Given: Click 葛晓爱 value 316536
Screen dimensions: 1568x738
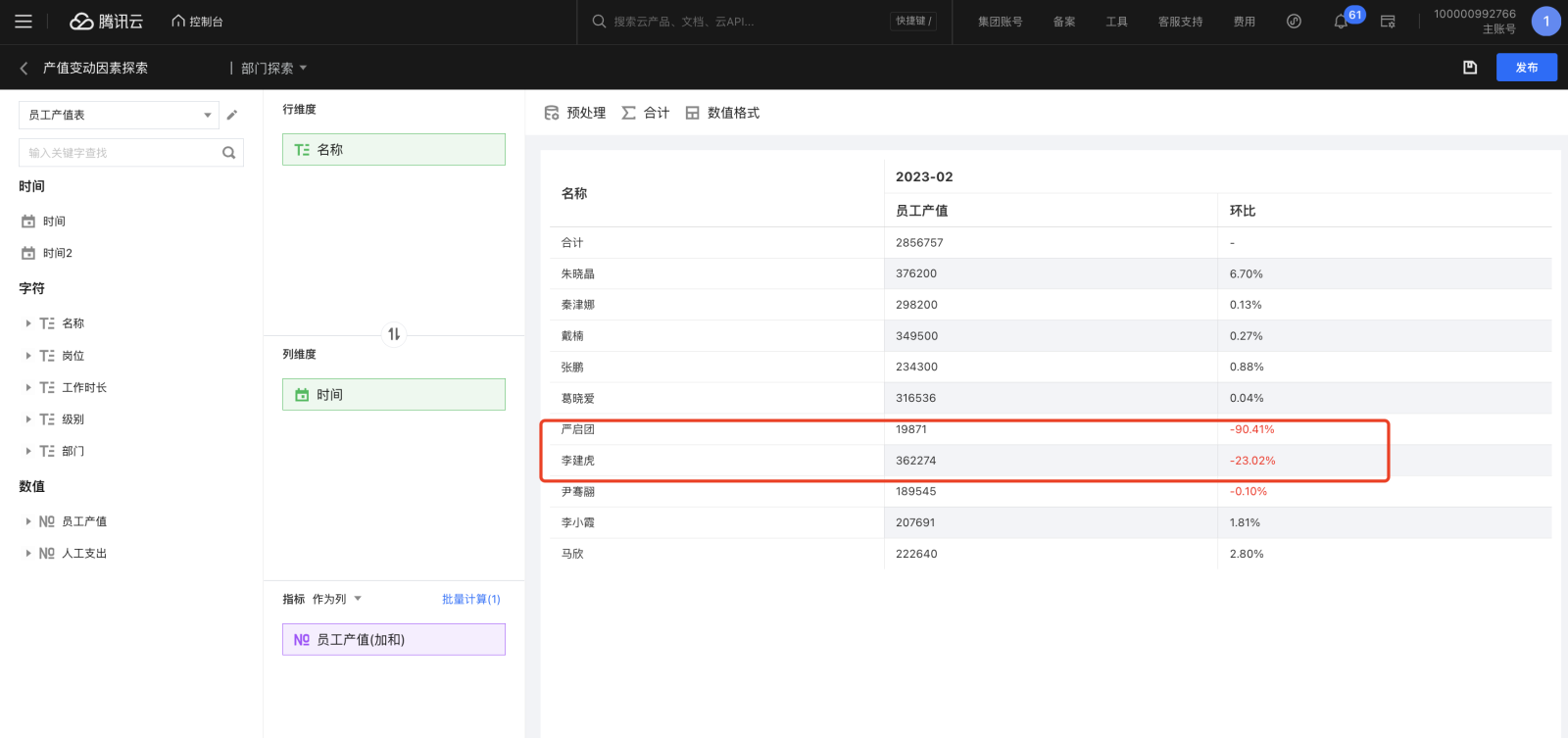Looking at the screenshot, I should [915, 398].
